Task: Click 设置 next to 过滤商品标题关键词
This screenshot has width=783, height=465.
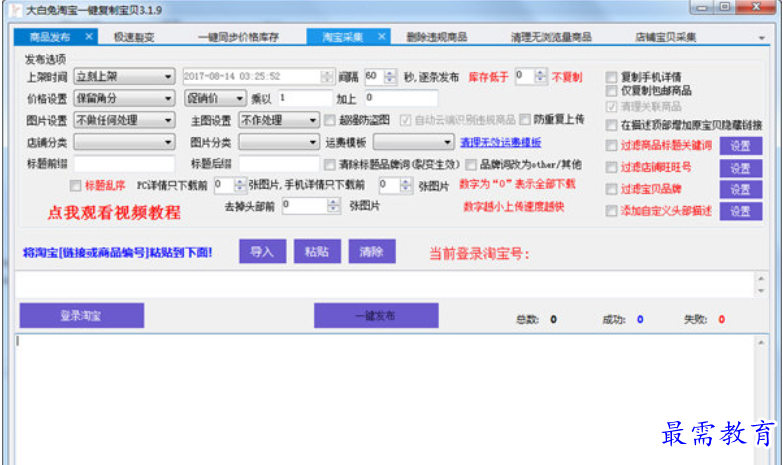Action: [x=741, y=146]
